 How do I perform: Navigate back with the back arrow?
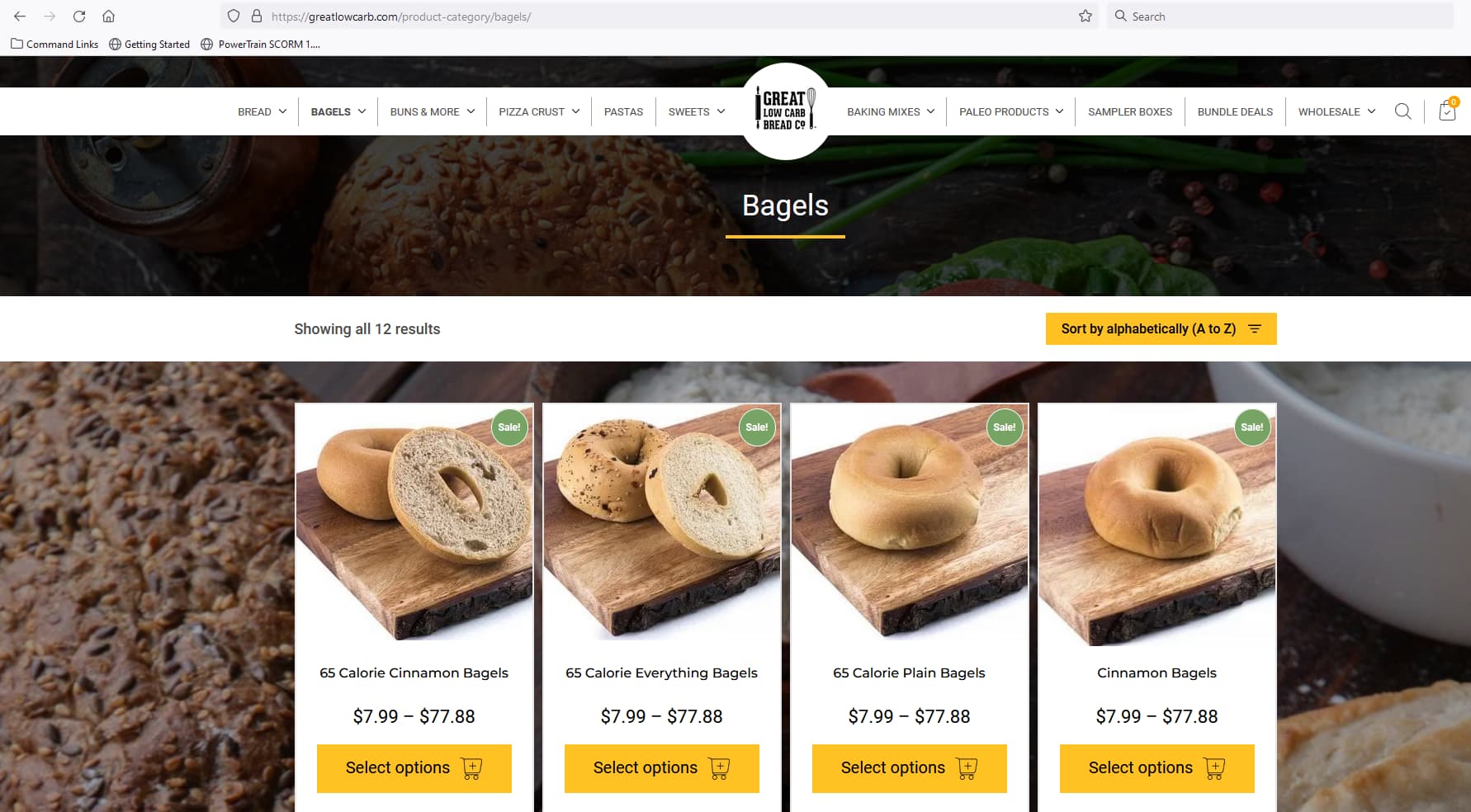coord(20,17)
